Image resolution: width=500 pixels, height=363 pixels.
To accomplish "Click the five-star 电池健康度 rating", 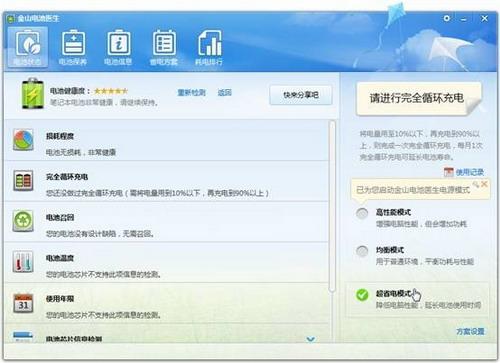I will [111, 91].
